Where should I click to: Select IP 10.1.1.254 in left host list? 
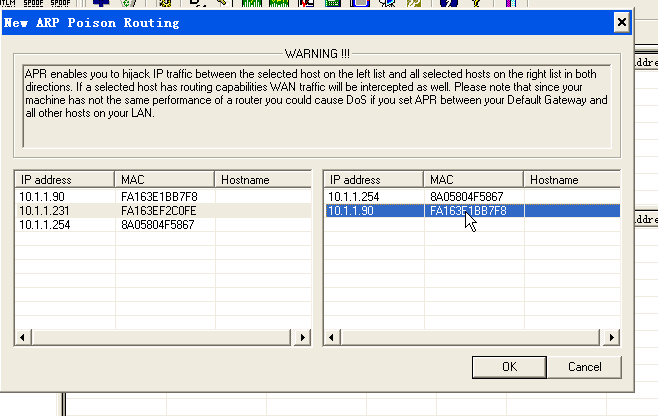44,225
